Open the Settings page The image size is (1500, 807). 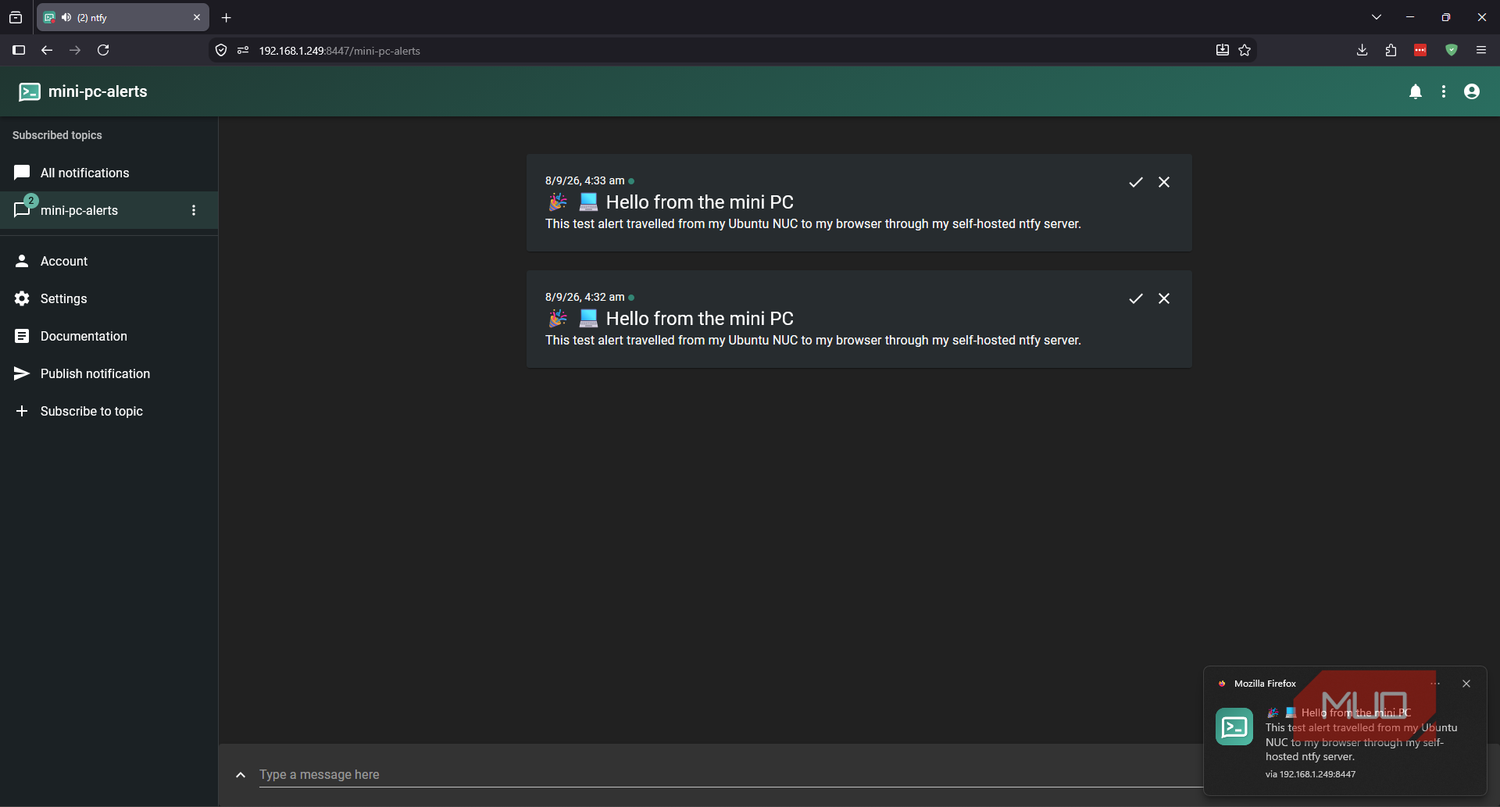(109, 299)
